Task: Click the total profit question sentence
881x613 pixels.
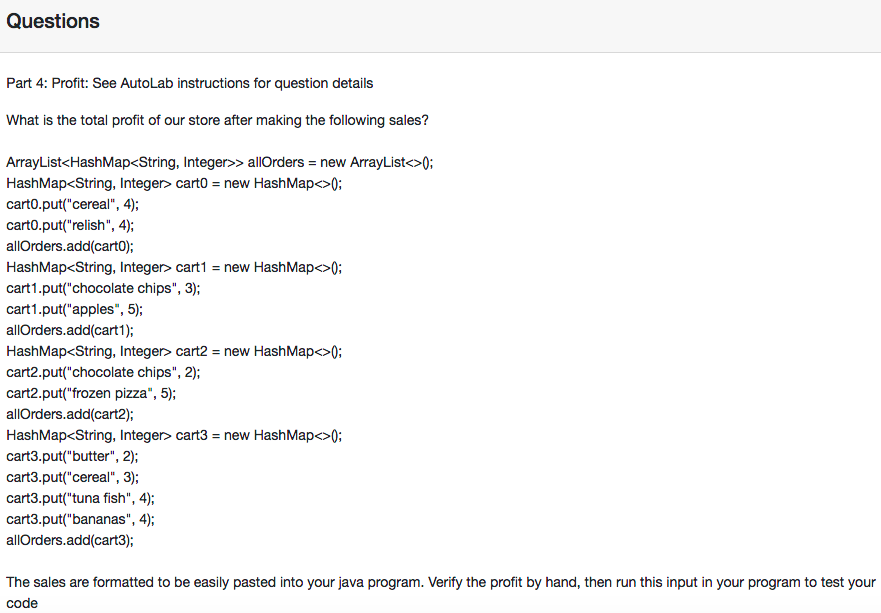Action: coord(217,121)
